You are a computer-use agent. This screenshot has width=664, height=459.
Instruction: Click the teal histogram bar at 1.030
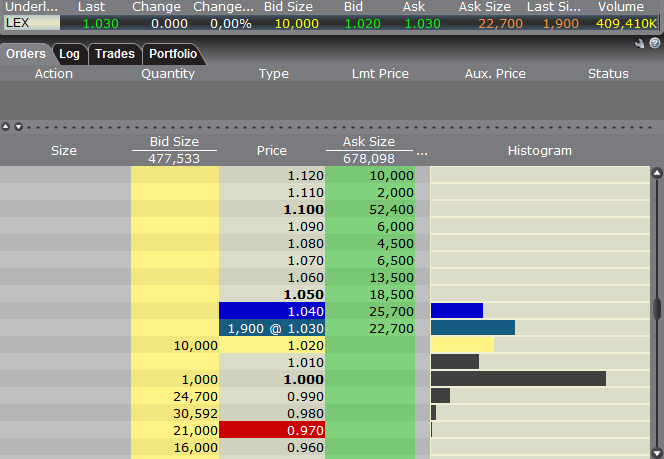pyautogui.click(x=473, y=327)
